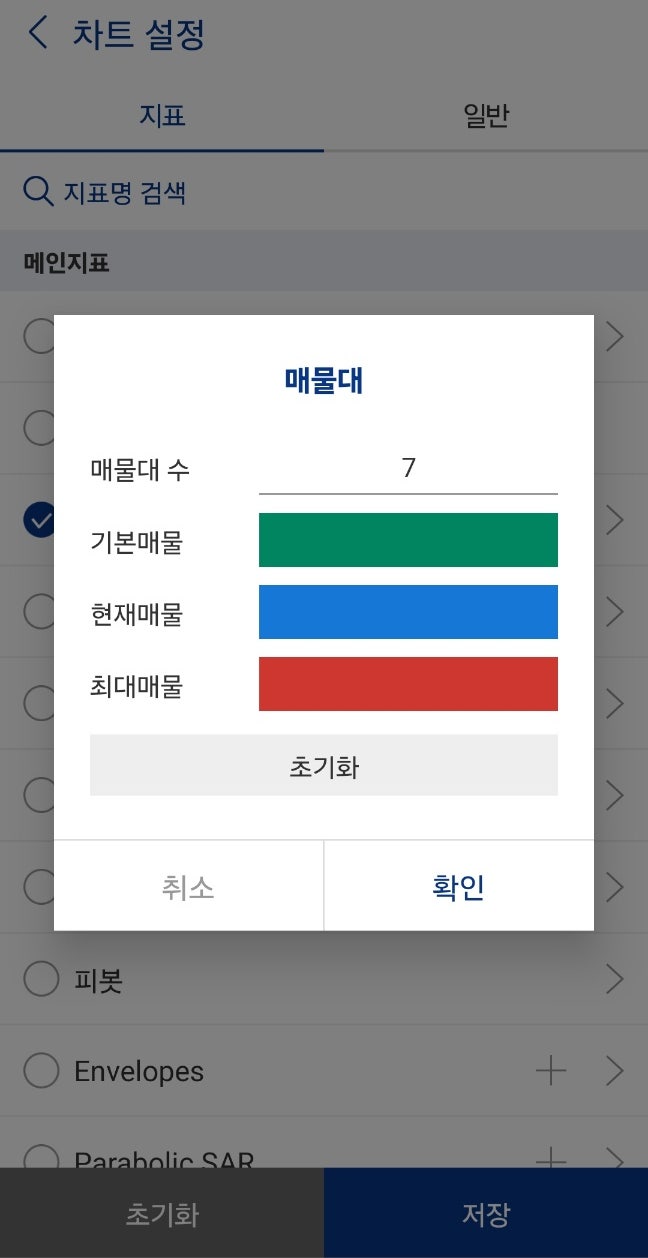Save chart settings with the 저장 button

tap(486, 1212)
